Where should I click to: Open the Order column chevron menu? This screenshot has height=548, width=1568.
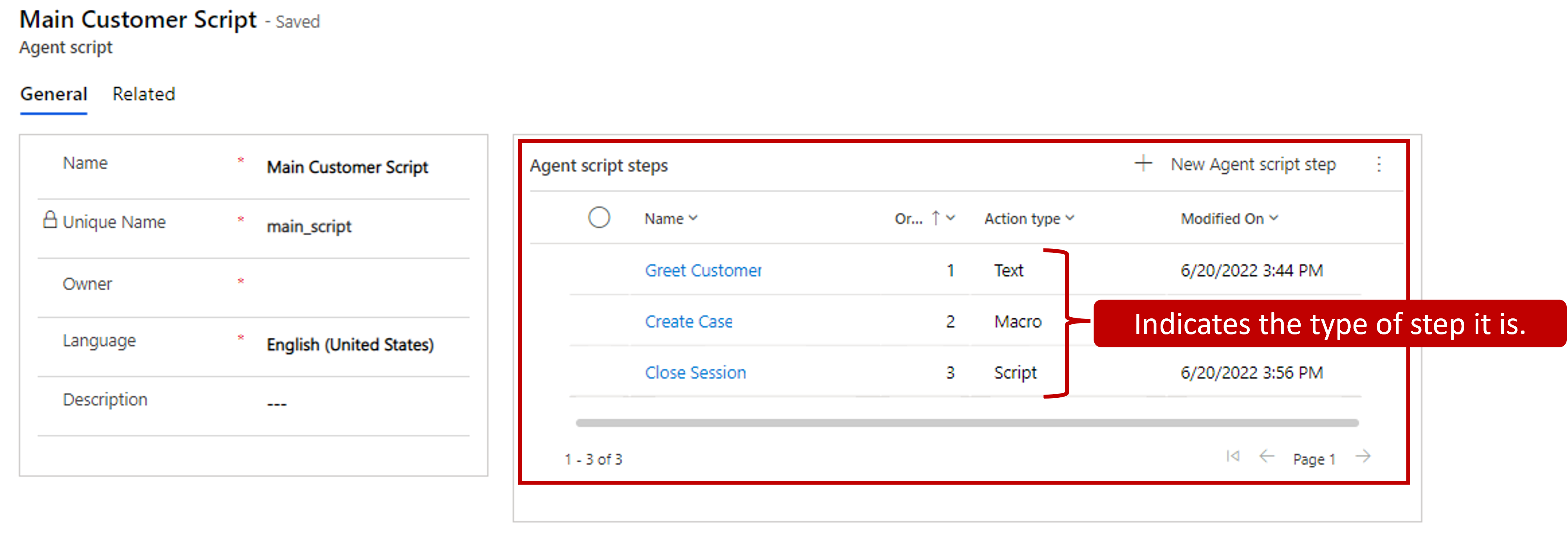pyautogui.click(x=951, y=218)
